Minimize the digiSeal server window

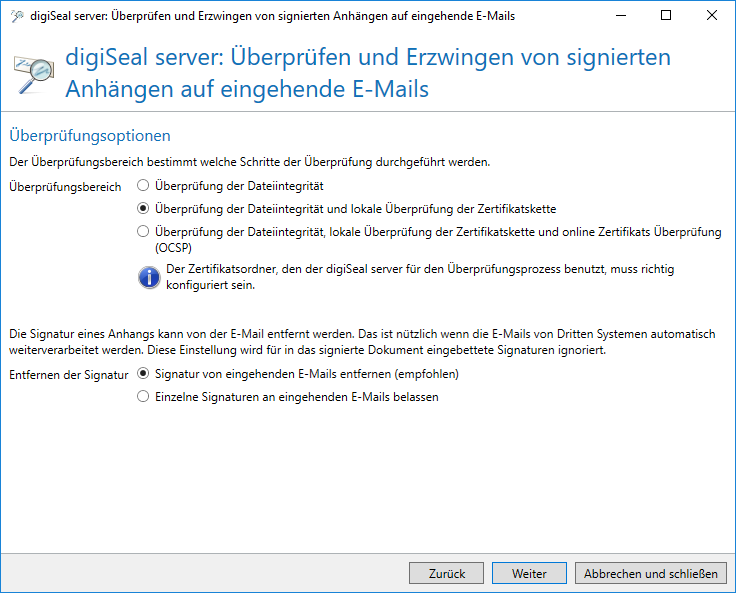tap(621, 15)
